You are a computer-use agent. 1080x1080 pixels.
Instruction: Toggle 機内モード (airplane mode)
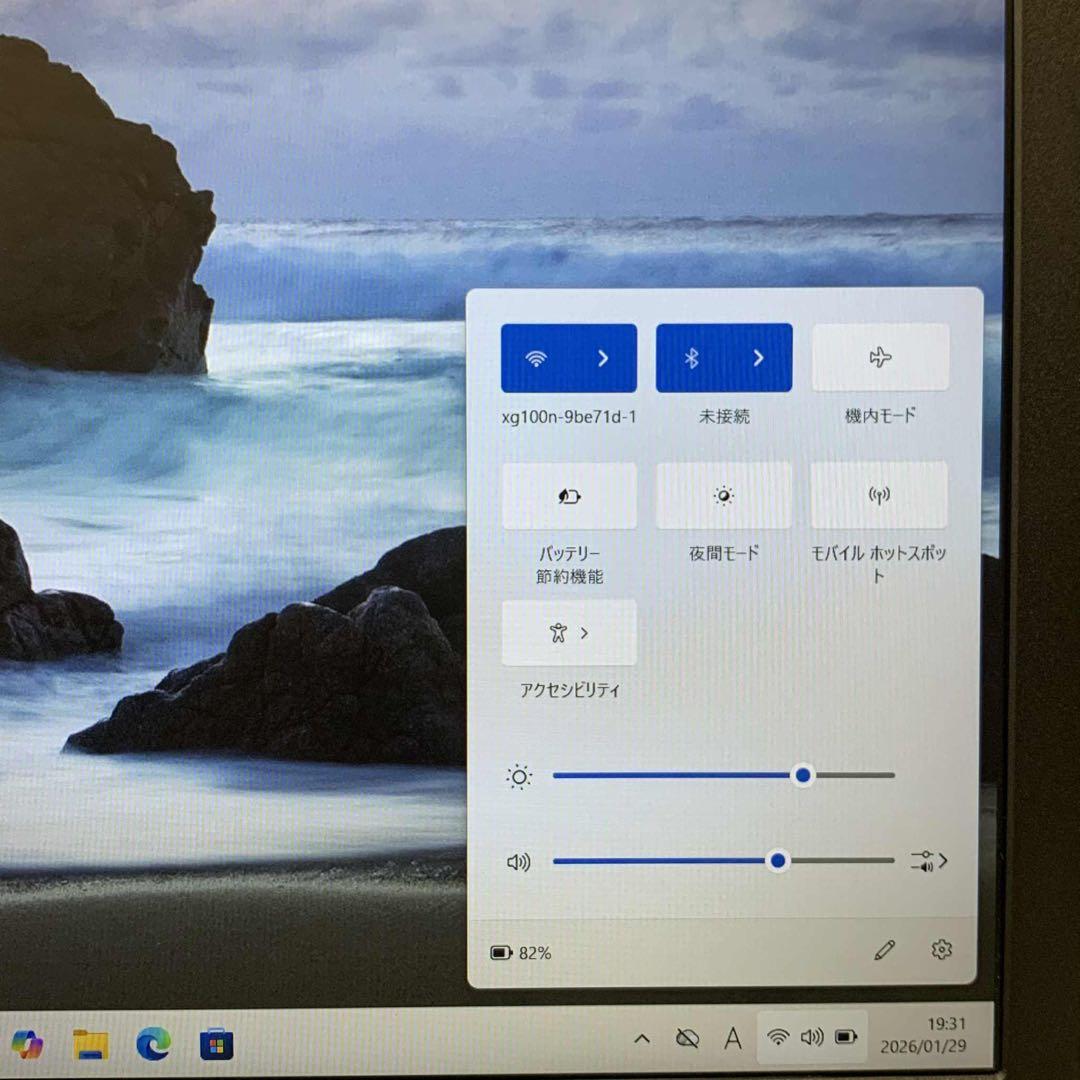880,357
